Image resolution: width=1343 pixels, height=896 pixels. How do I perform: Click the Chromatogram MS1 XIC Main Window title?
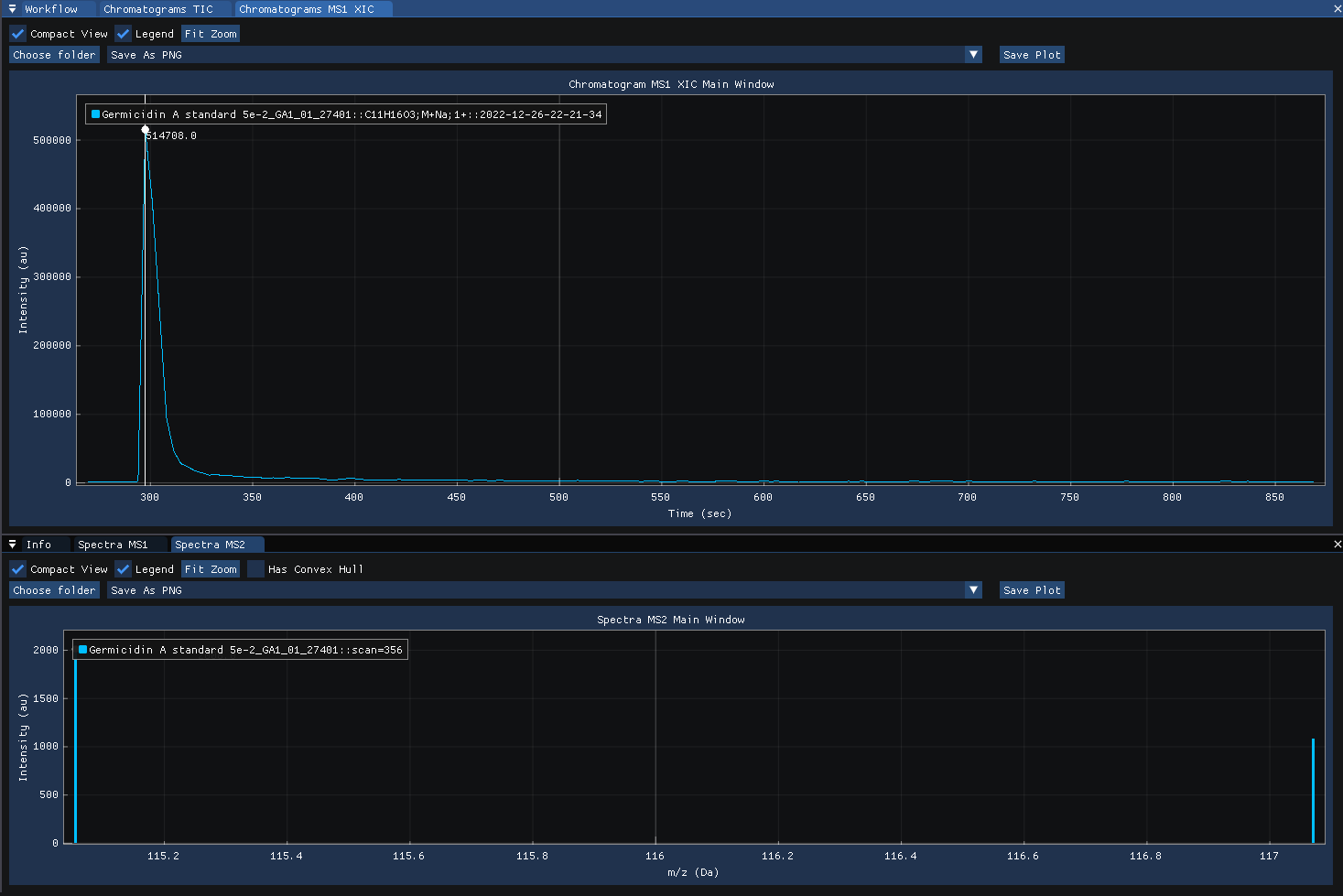(671, 84)
